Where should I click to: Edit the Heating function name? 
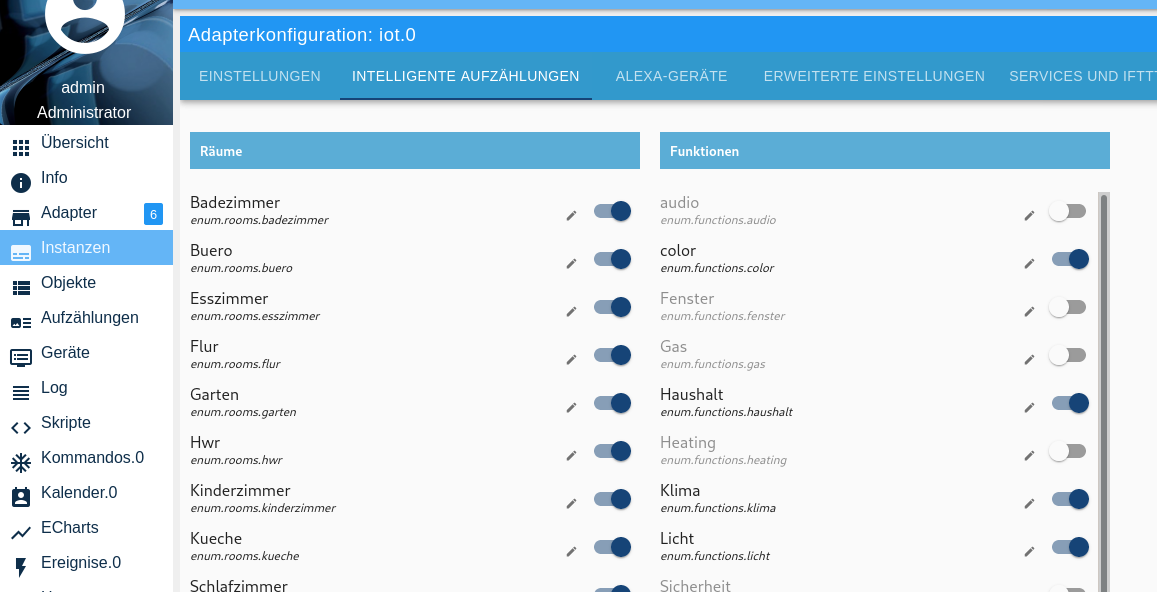click(x=1029, y=455)
